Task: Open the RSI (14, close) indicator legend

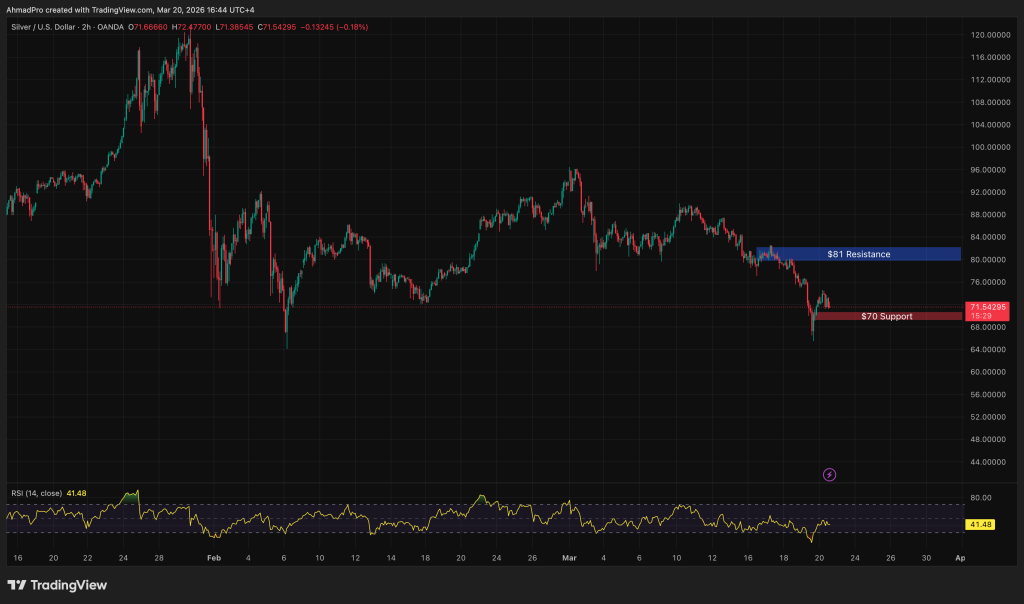Action: point(45,493)
